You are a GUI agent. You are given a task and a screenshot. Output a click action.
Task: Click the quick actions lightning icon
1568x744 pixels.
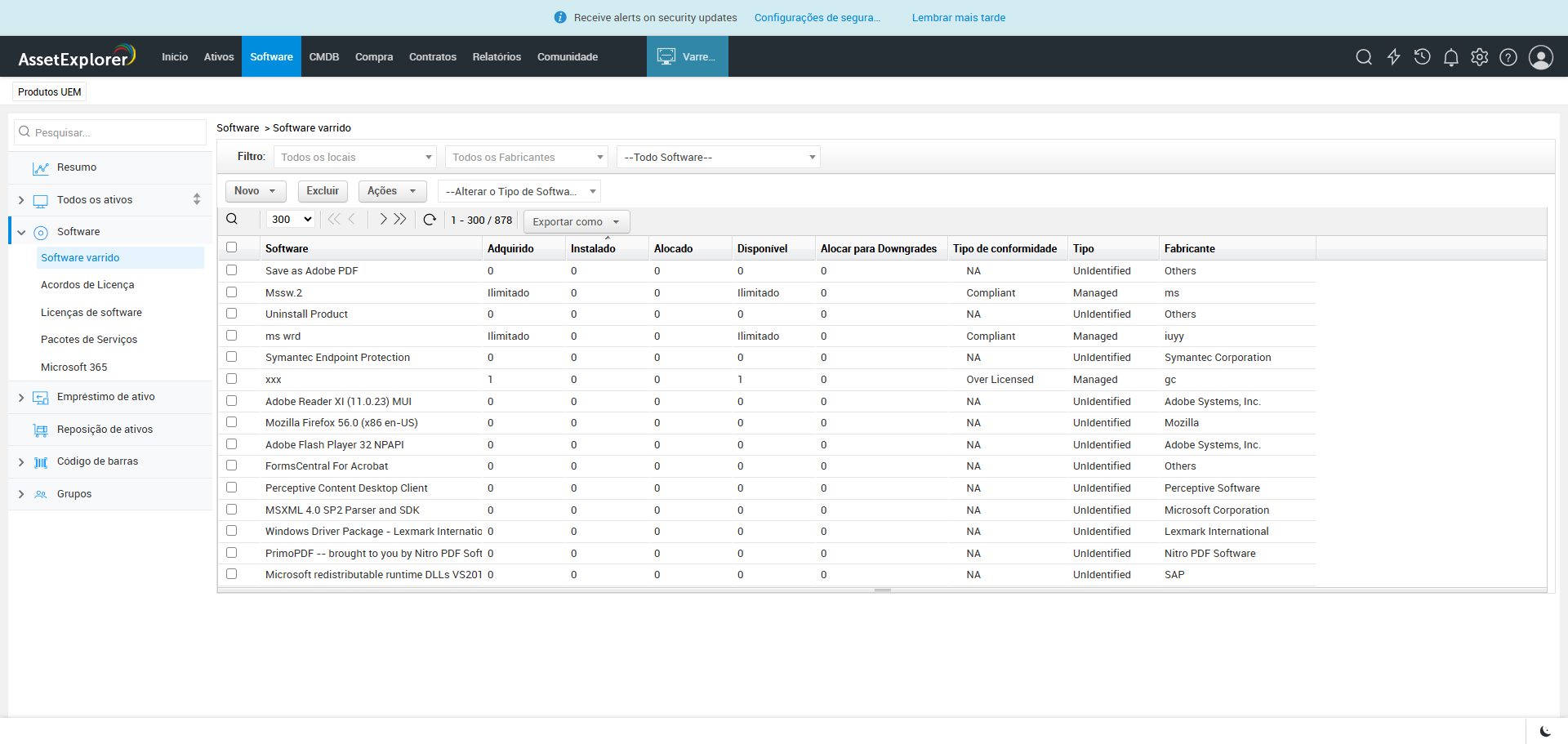pos(1393,57)
